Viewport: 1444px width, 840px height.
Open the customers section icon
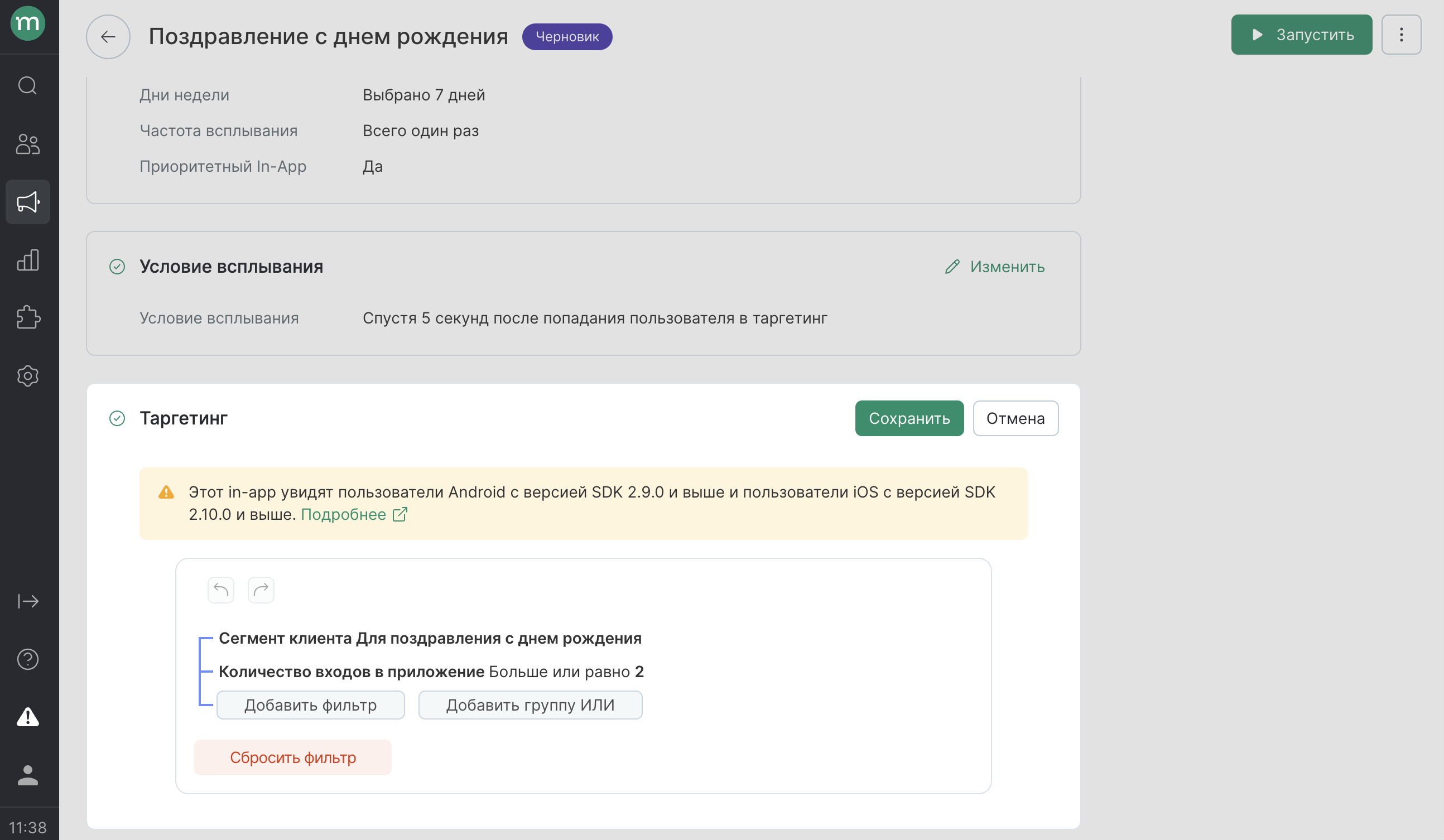(27, 144)
